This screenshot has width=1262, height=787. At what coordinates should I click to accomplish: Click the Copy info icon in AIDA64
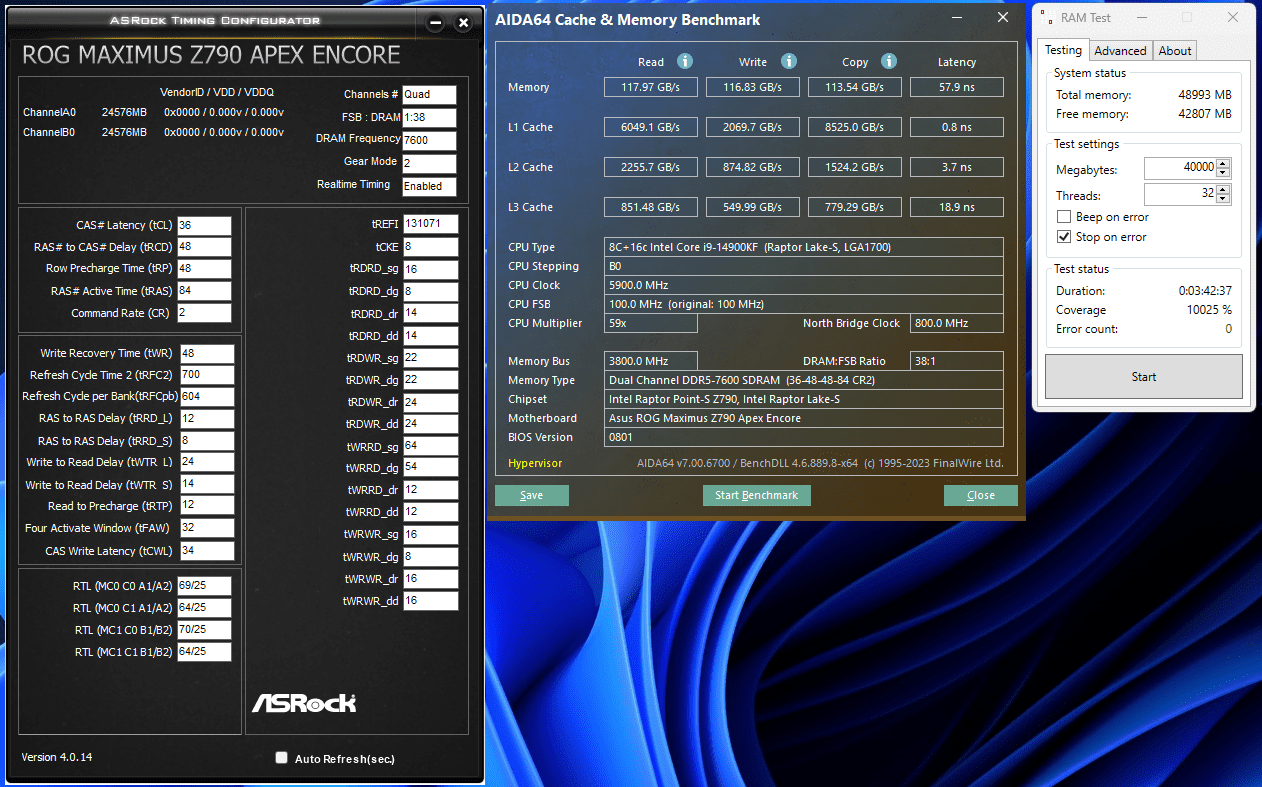(x=889, y=61)
